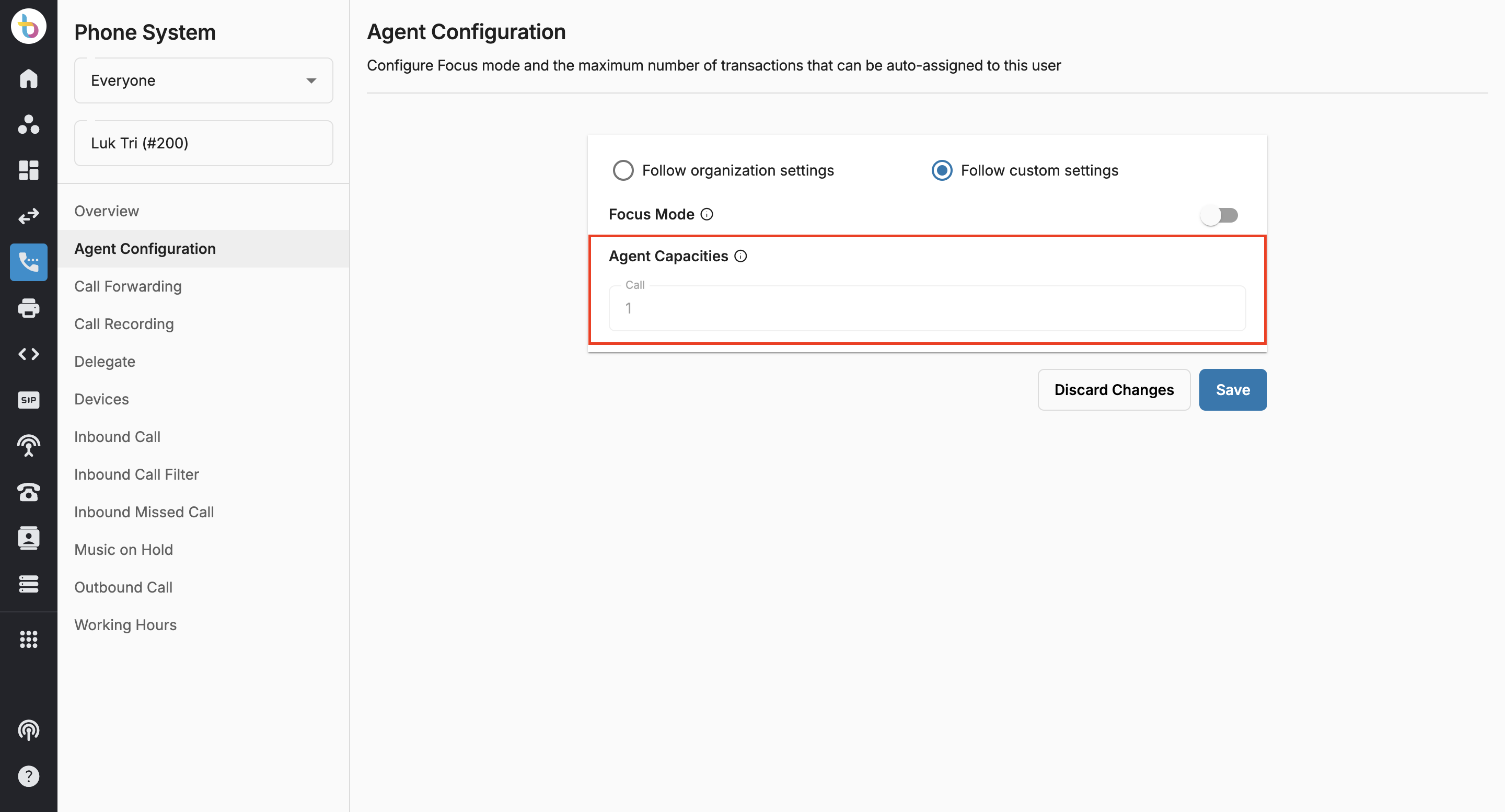
Task: Open the nine-dot apps grid icon
Action: tap(28, 639)
